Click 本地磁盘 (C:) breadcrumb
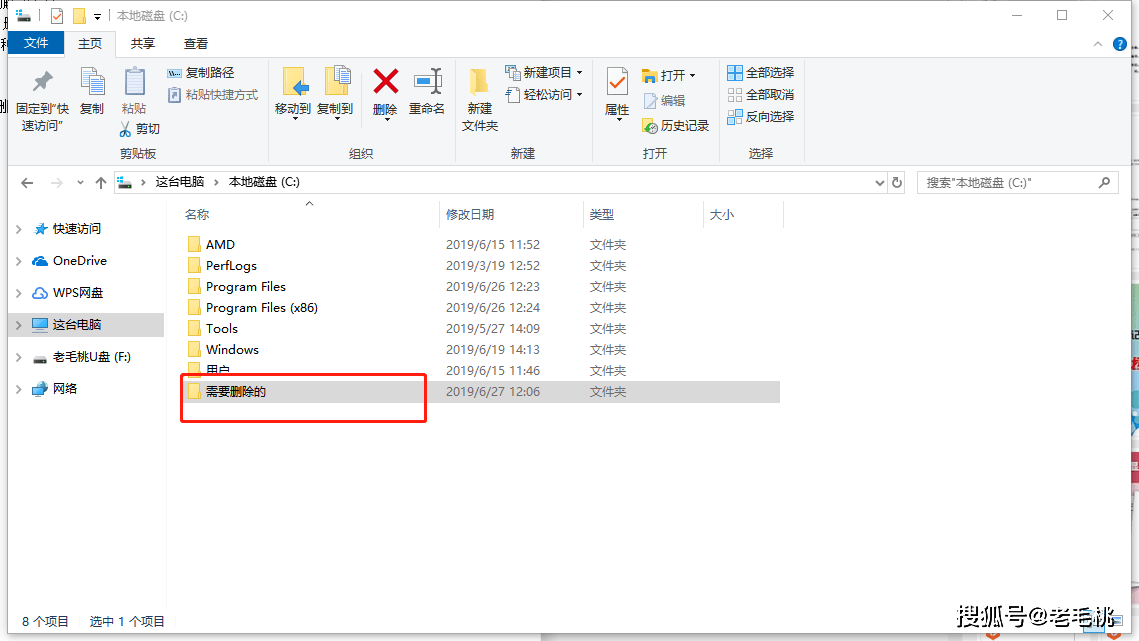The image size is (1139, 641). (x=264, y=182)
